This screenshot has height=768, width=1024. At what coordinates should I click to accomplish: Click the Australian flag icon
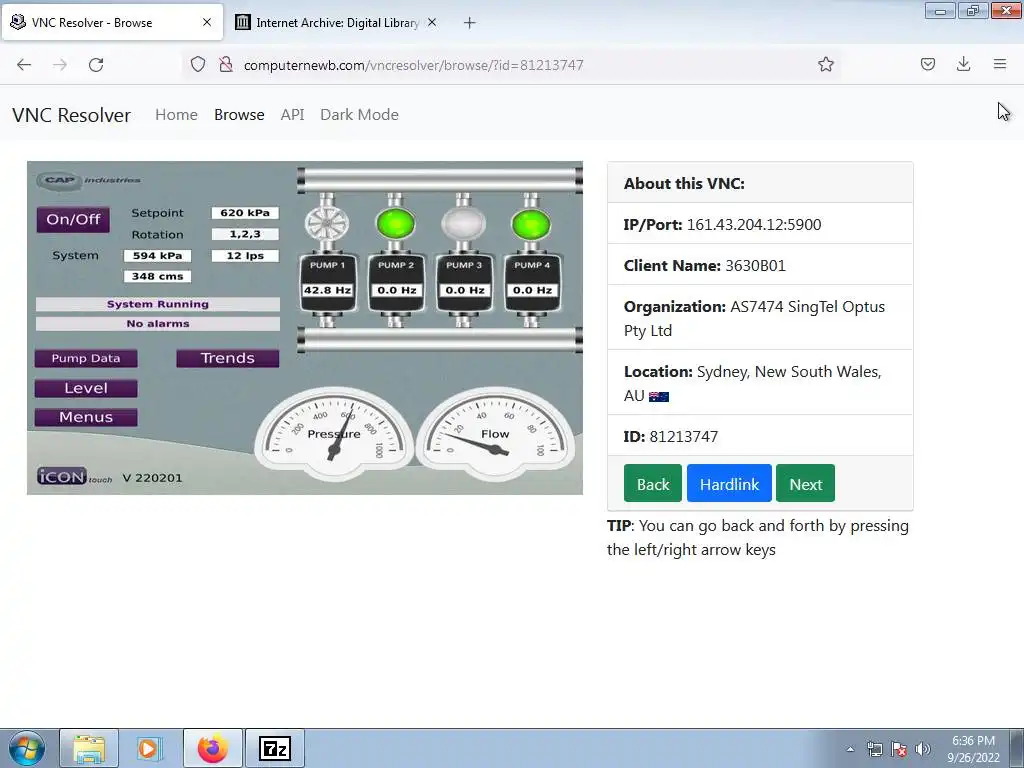click(x=659, y=396)
